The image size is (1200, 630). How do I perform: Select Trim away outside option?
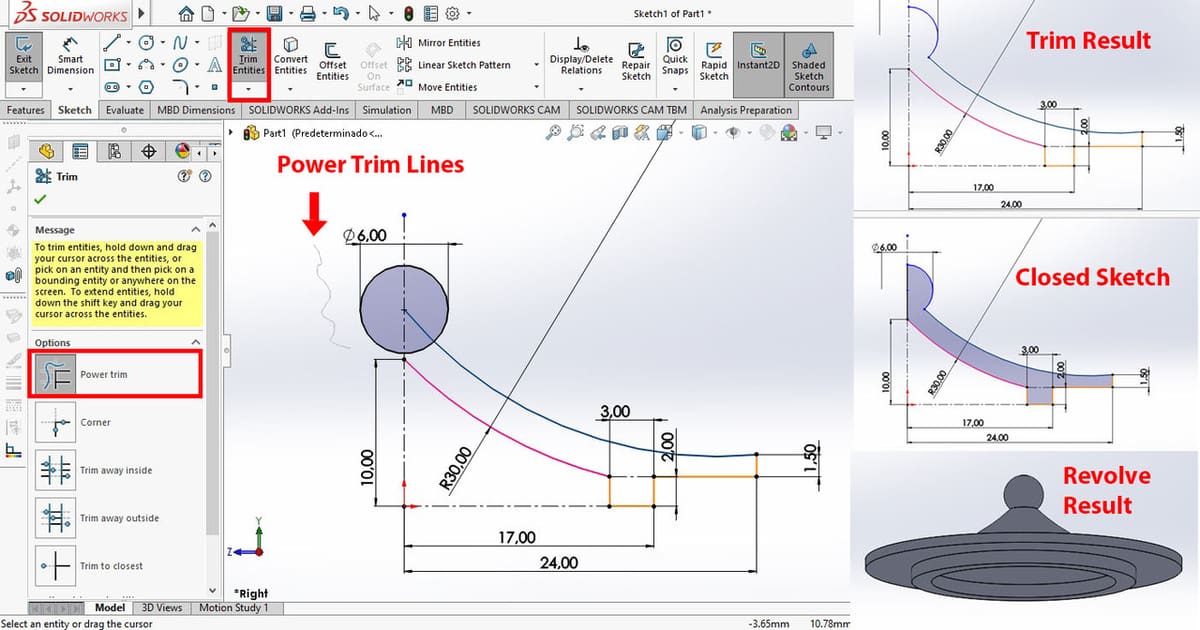[97, 518]
